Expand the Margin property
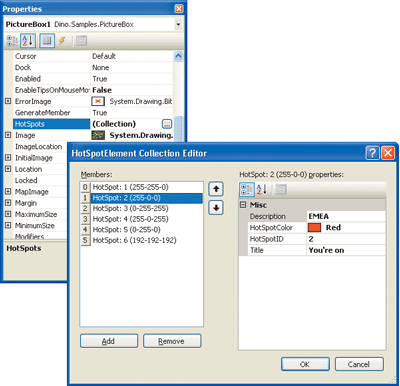Screen dimensions: 400x386 click(8, 203)
